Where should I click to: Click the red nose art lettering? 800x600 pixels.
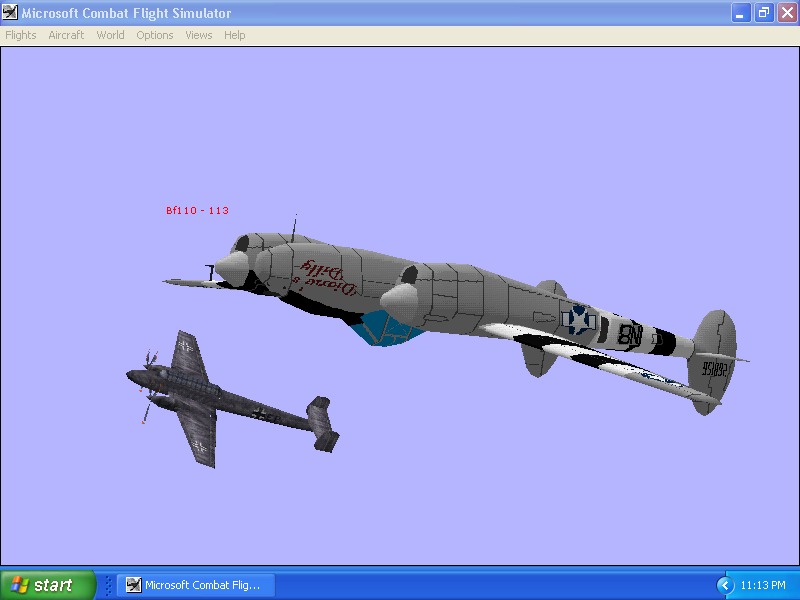[327, 278]
